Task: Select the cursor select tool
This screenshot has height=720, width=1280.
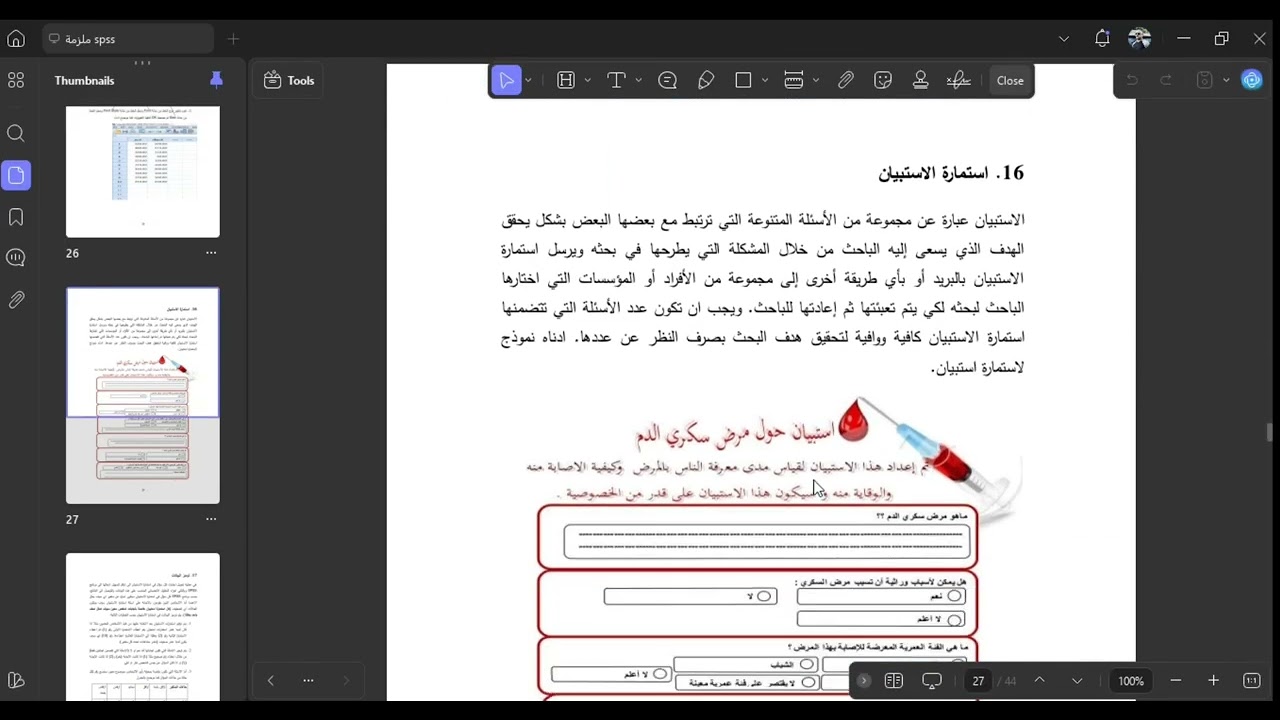Action: pos(507,80)
